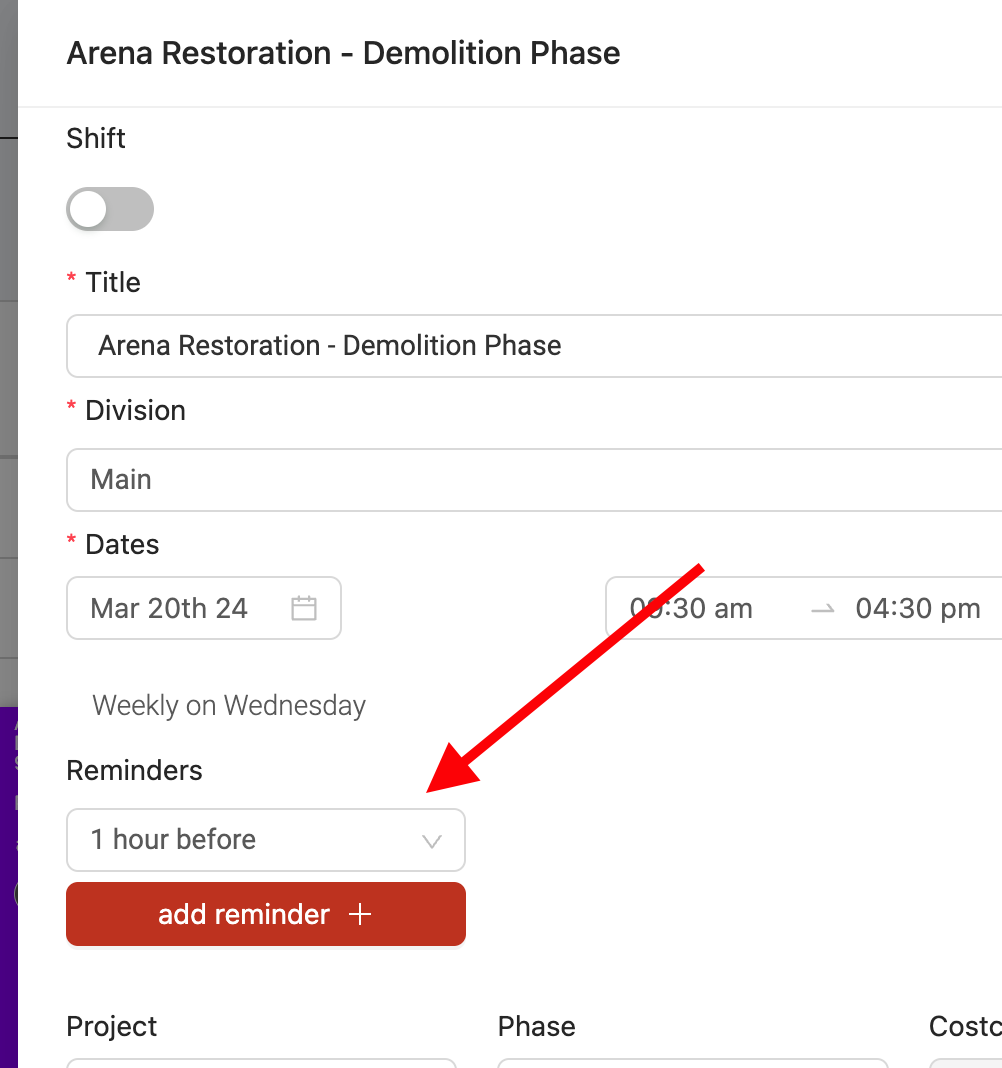This screenshot has height=1068, width=1002.
Task: Click the arrow between start and end times
Action: (x=823, y=609)
